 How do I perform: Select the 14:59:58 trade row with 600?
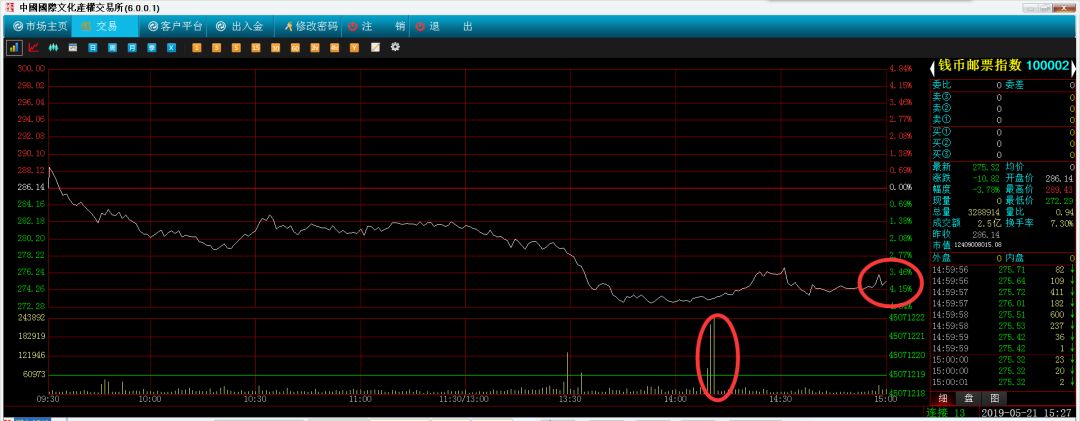click(x=1002, y=314)
